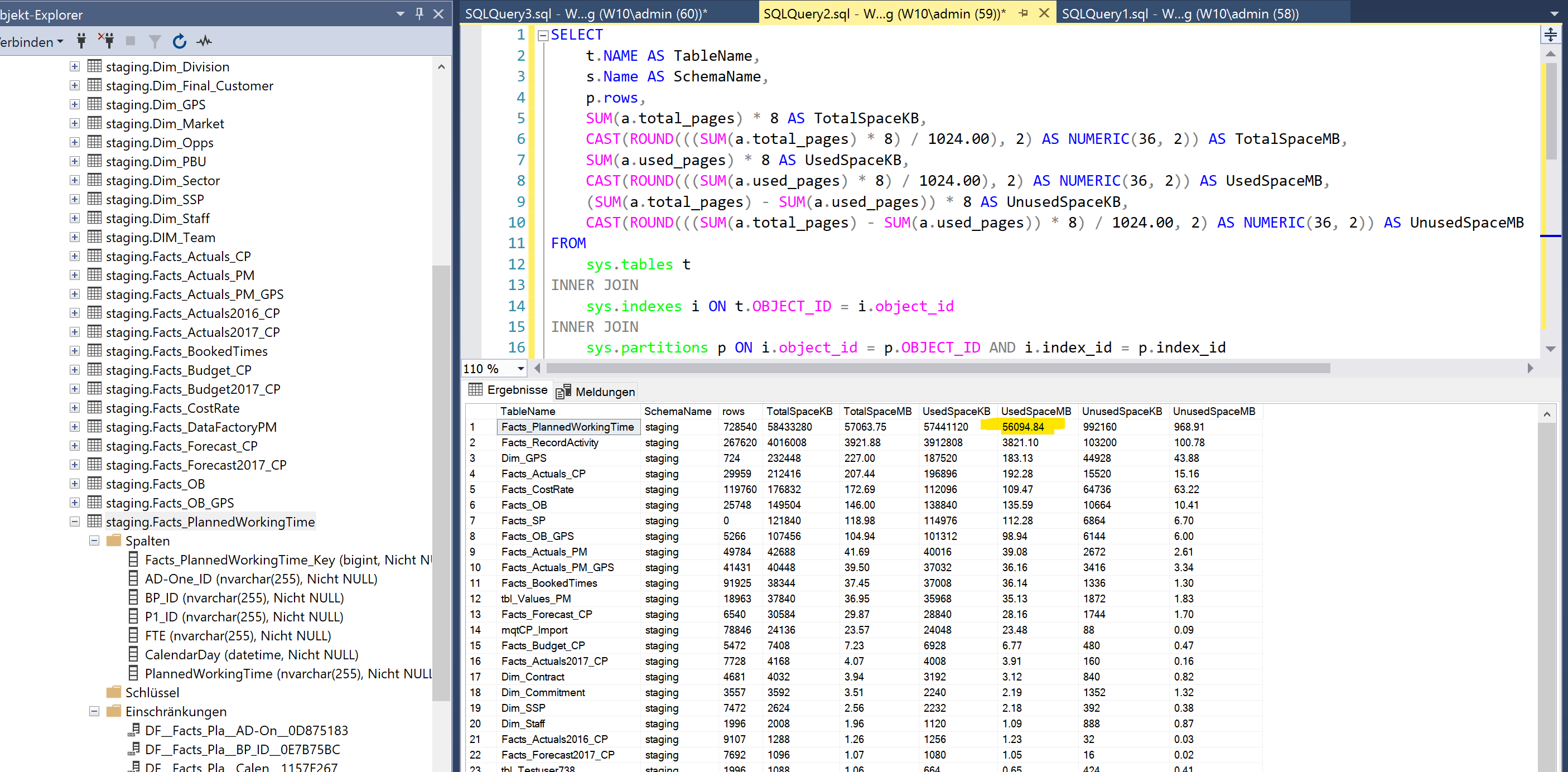Expand the staging.Dim_Division table node
Screen dimensions: 1568x772
pyautogui.click(x=74, y=66)
